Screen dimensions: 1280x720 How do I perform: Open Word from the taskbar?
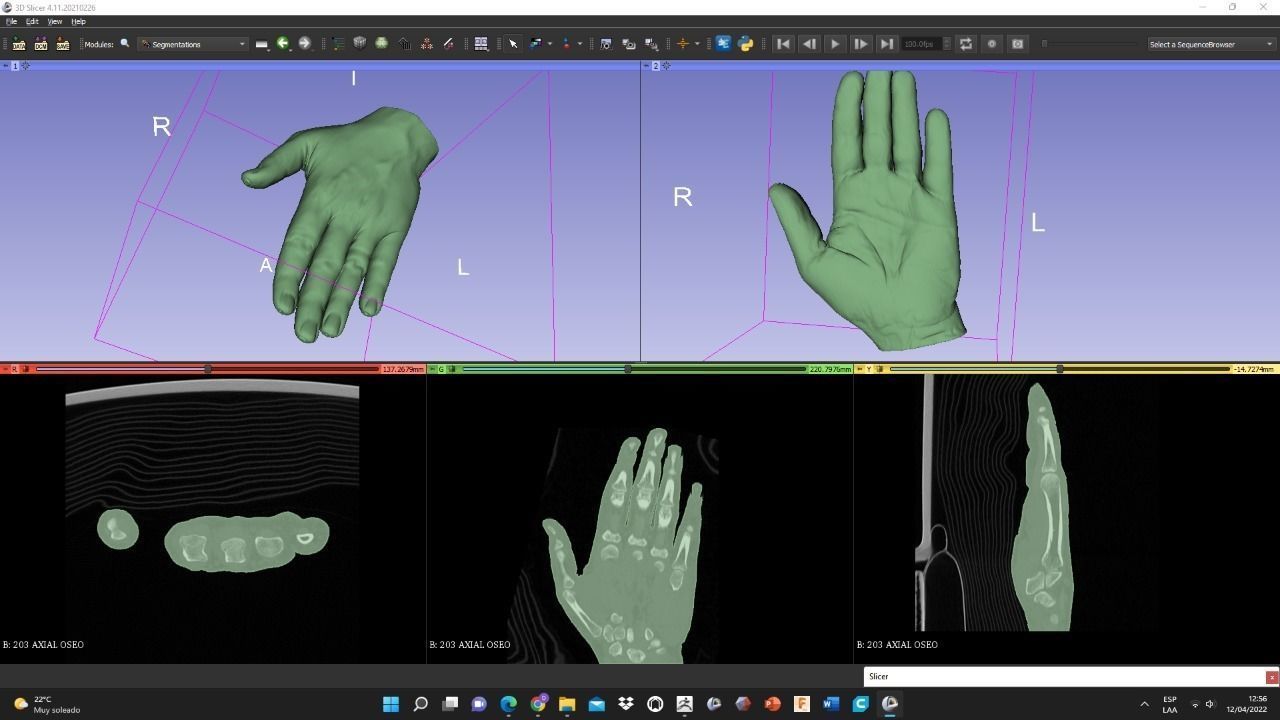(831, 704)
